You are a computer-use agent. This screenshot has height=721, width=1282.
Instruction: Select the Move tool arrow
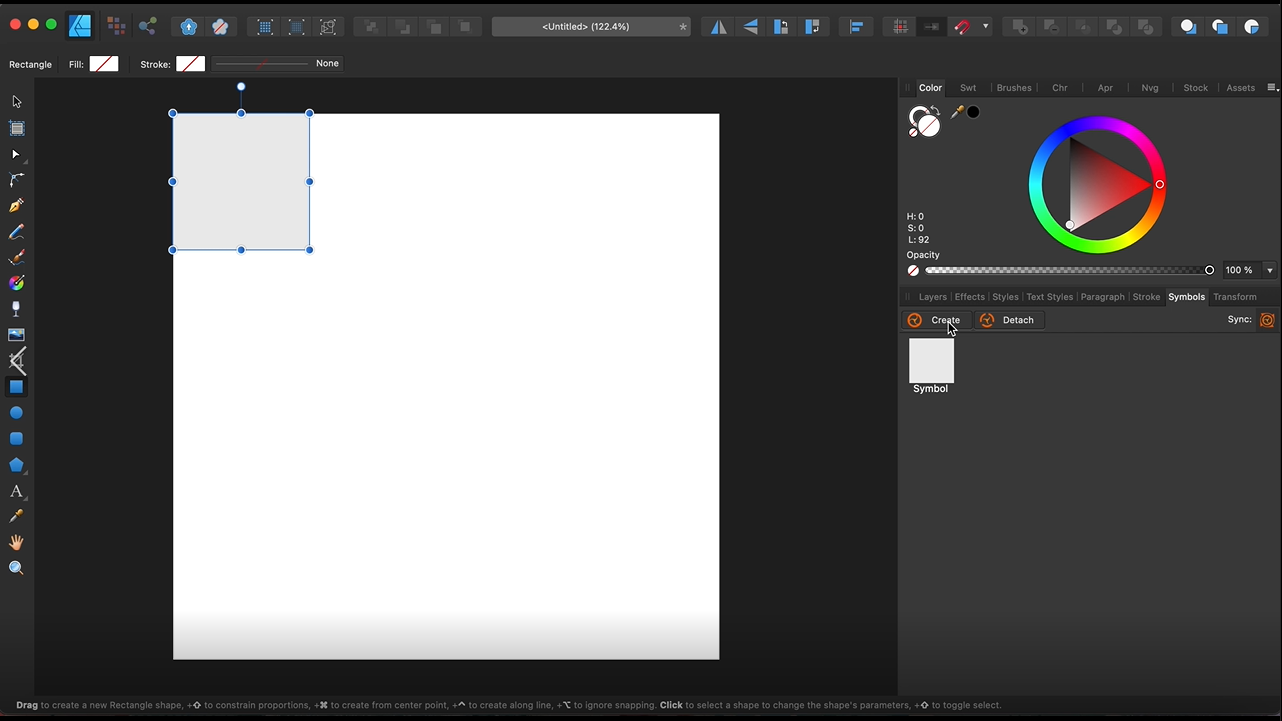pos(16,102)
